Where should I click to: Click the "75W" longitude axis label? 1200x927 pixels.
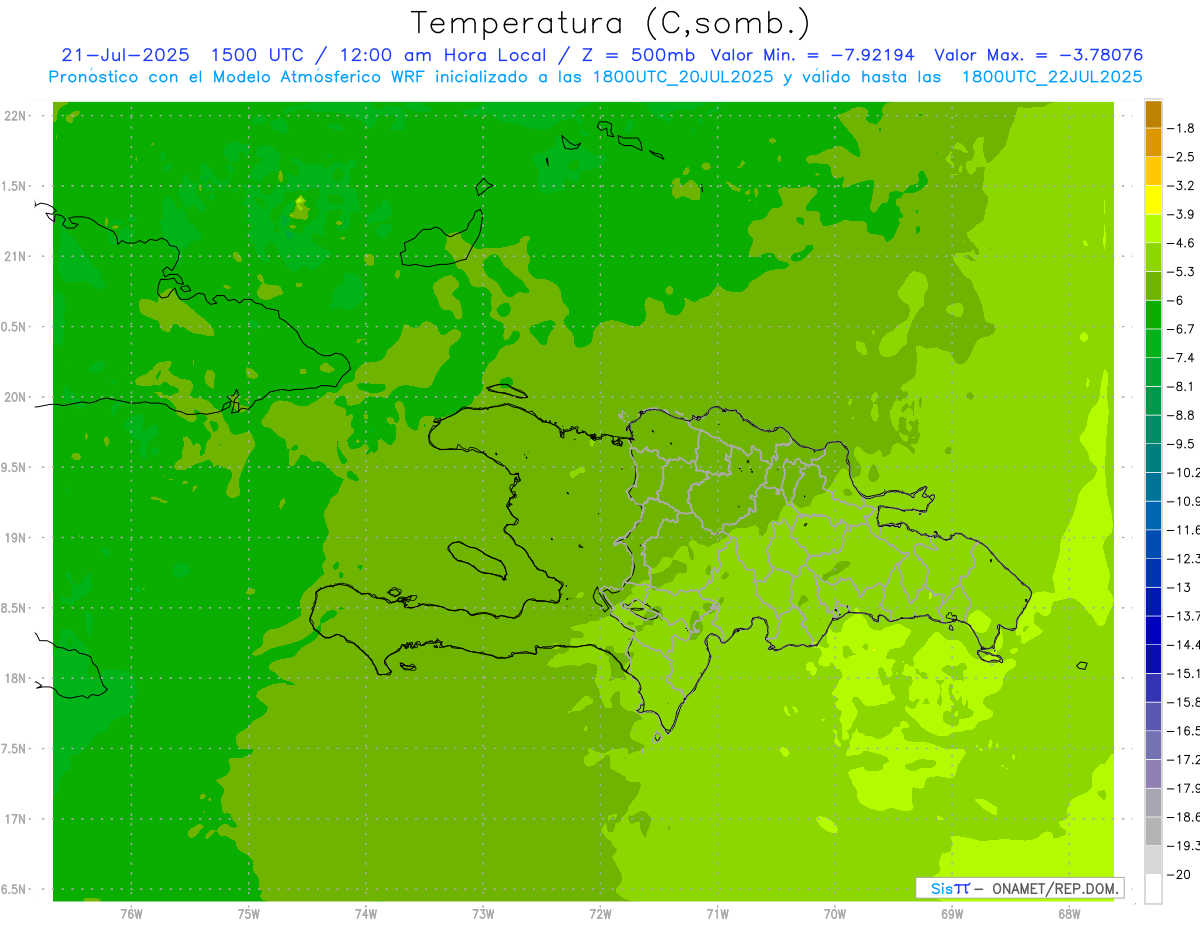[248, 914]
